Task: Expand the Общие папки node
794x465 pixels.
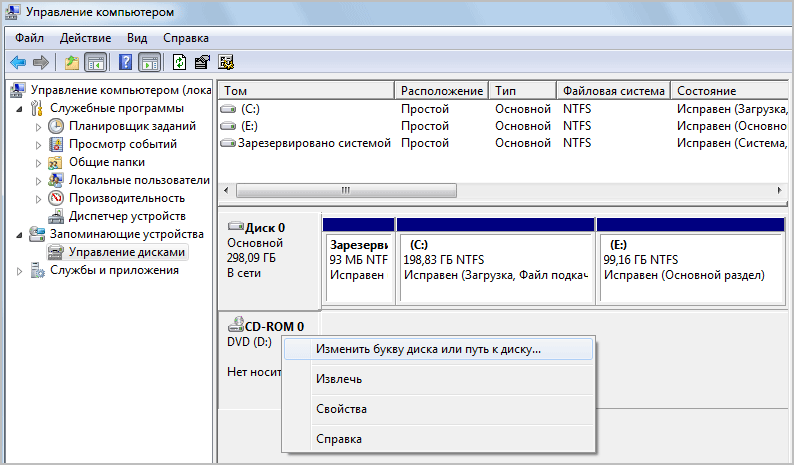Action: click(x=38, y=163)
